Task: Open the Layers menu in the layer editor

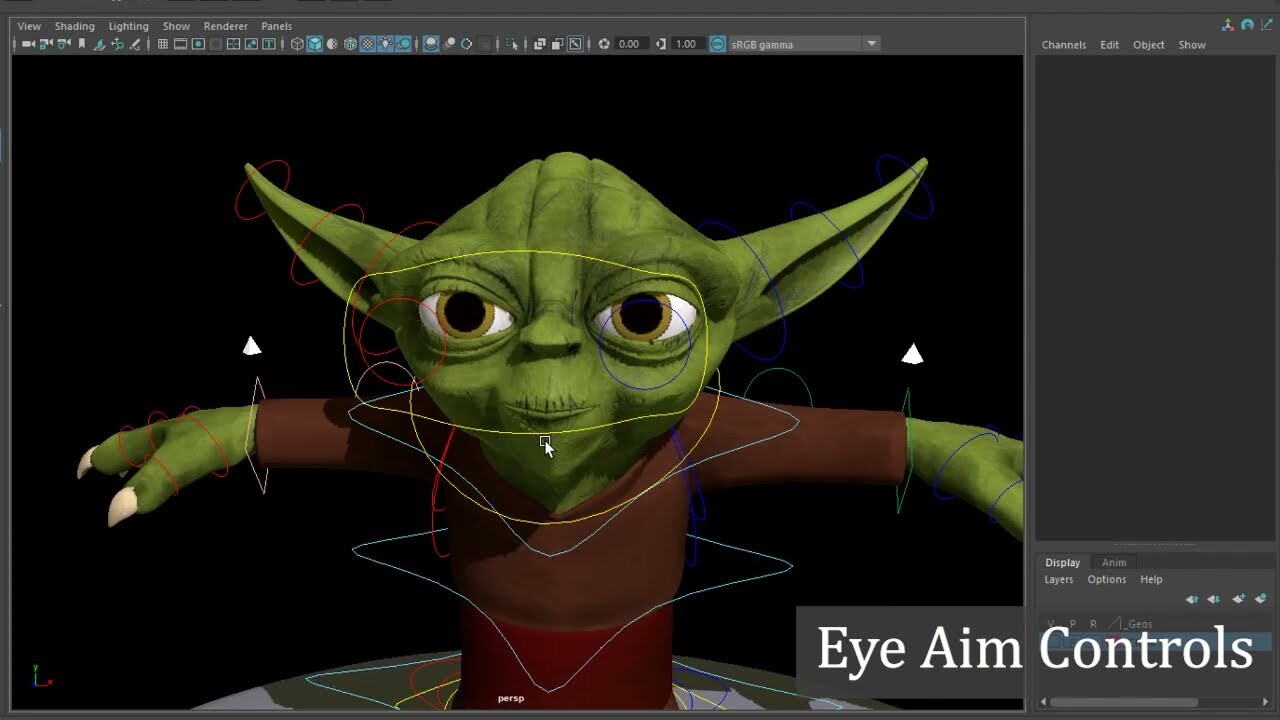Action: point(1059,579)
